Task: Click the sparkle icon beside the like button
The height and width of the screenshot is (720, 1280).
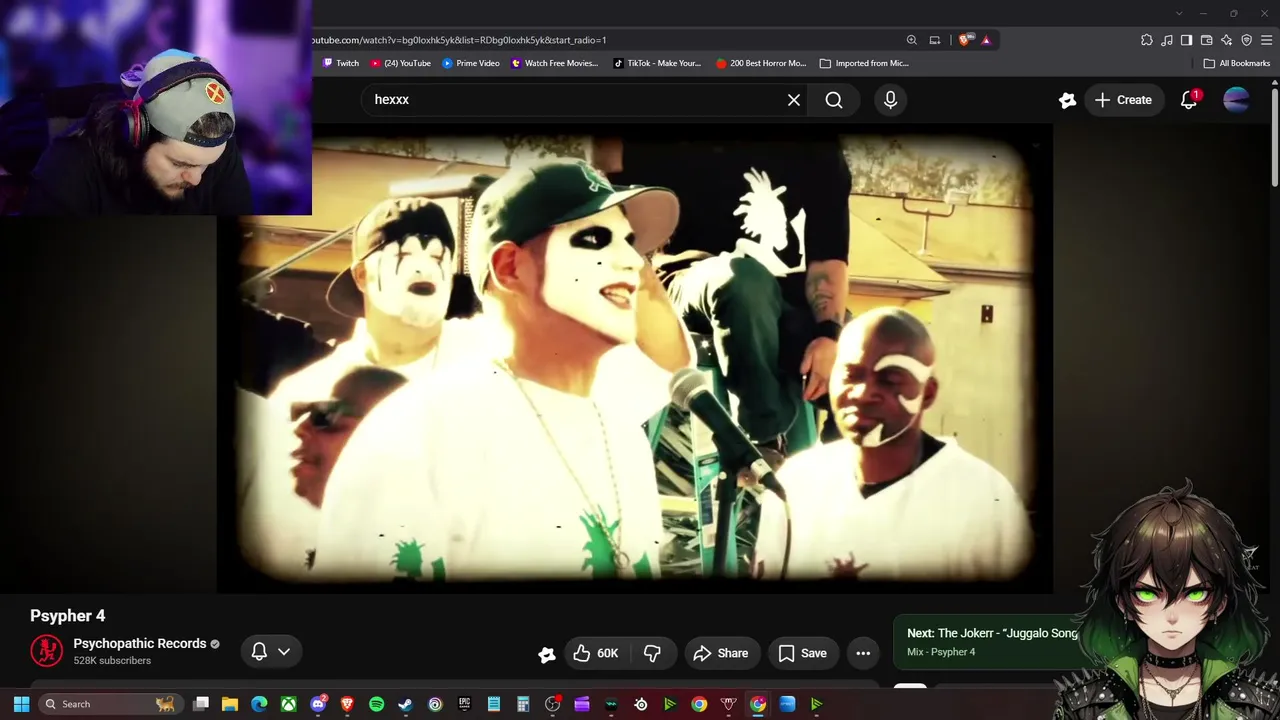Action: pos(546,654)
